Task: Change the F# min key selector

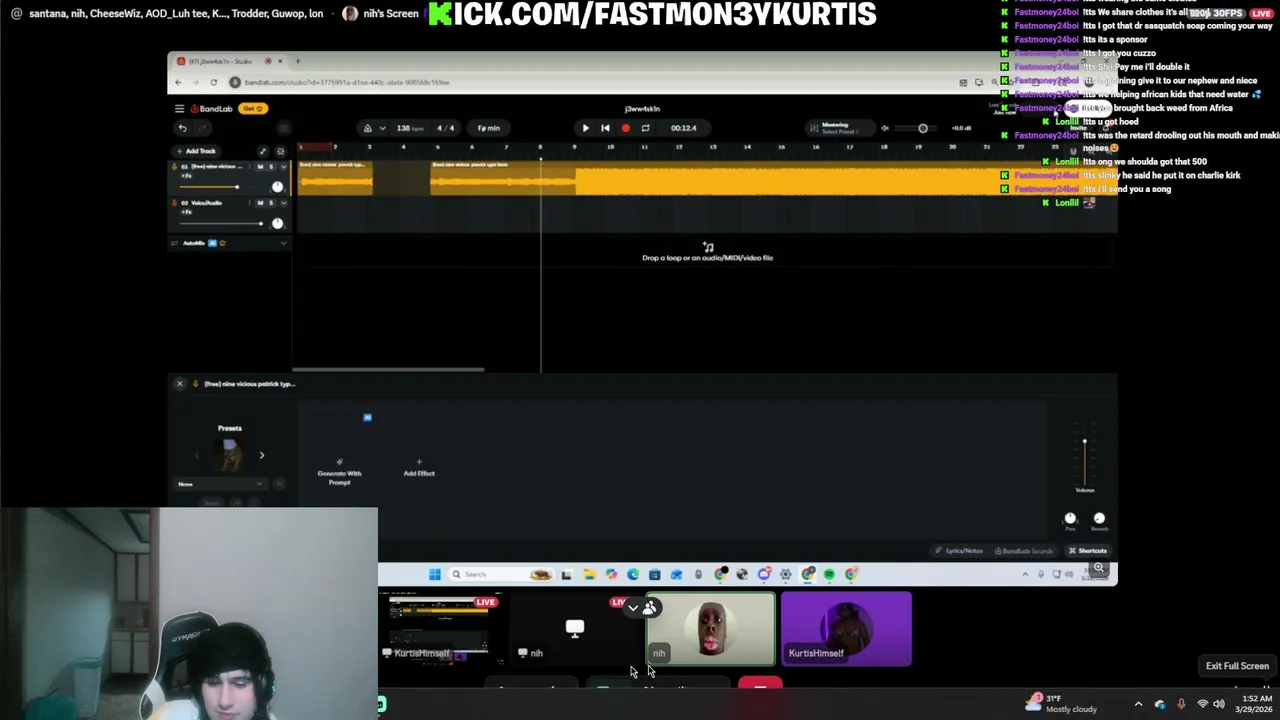Action: pyautogui.click(x=488, y=128)
